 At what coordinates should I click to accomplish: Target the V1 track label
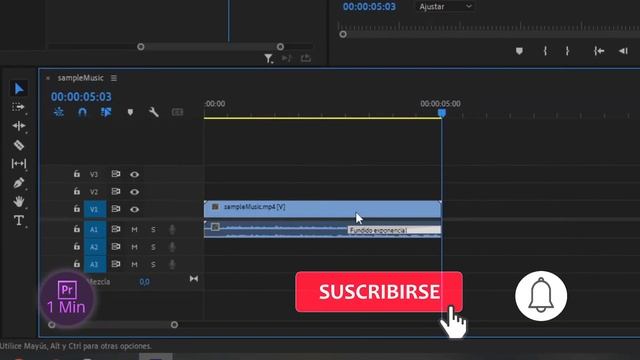(95, 209)
